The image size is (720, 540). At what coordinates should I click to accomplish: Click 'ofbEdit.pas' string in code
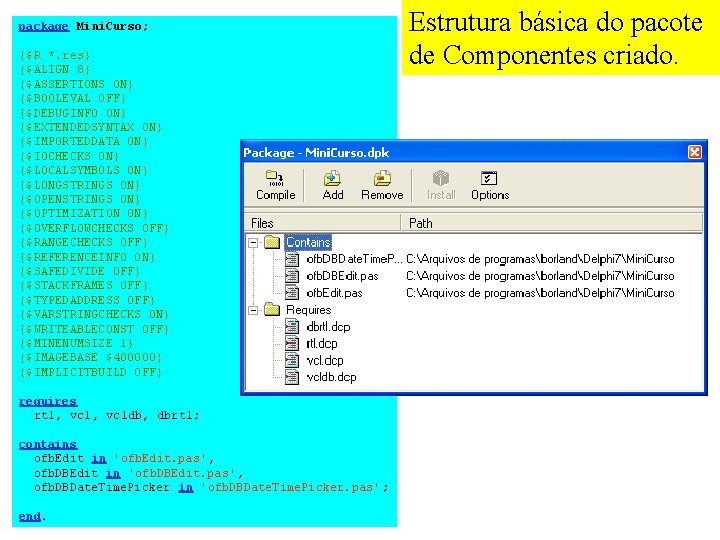pyautogui.click(x=161, y=458)
